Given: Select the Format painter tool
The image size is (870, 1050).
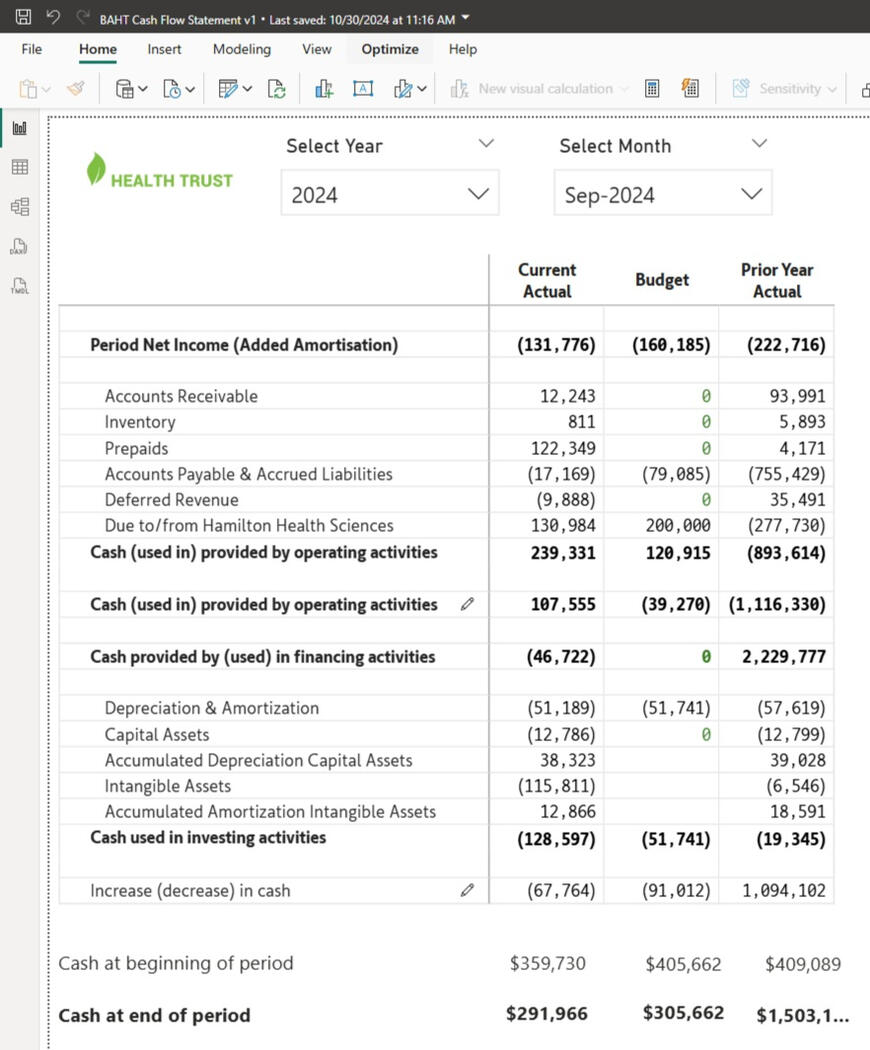Looking at the screenshot, I should coord(76,88).
